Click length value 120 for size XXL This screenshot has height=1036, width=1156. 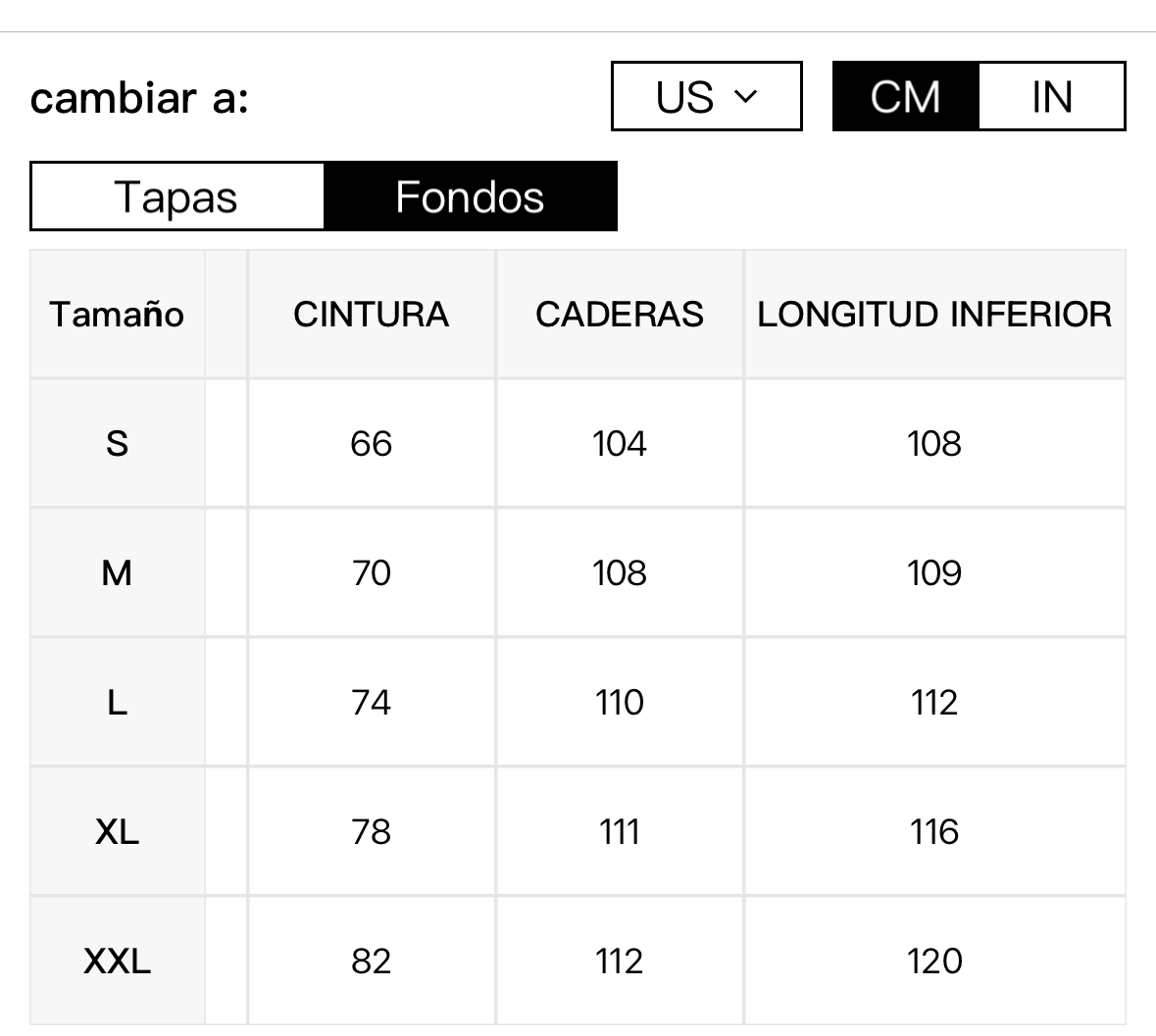934,961
